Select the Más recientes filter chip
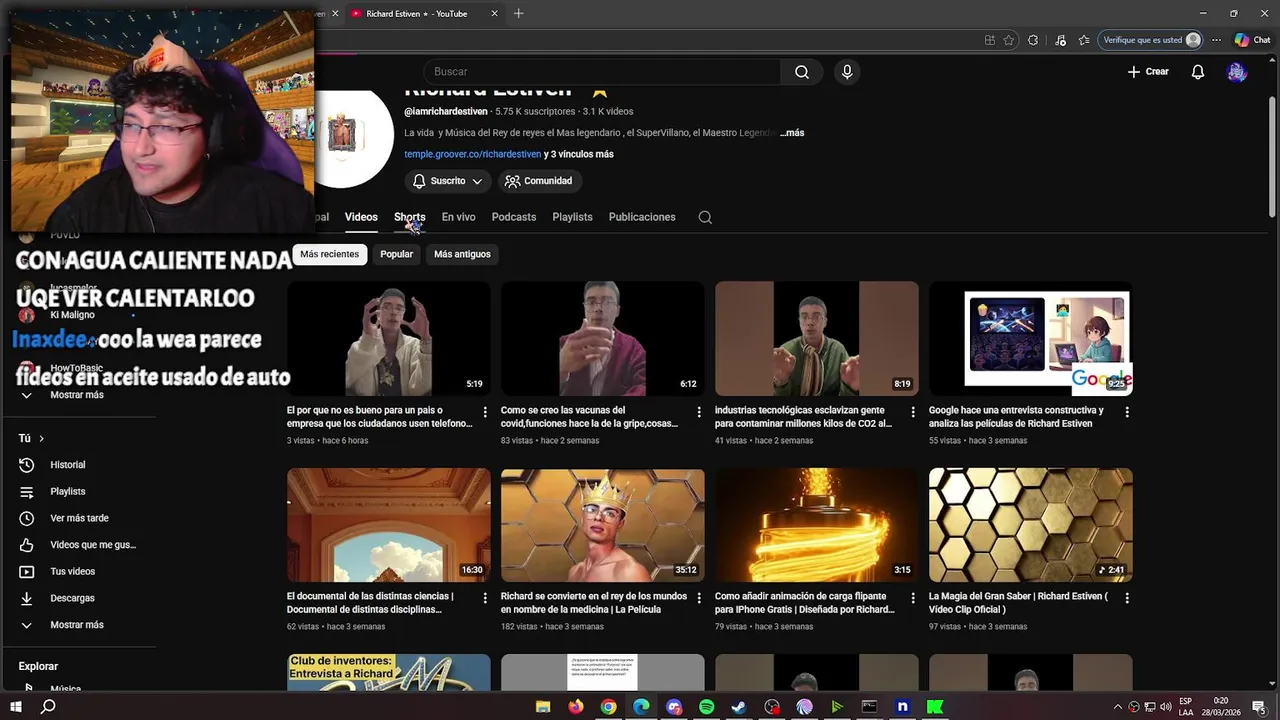 point(329,254)
